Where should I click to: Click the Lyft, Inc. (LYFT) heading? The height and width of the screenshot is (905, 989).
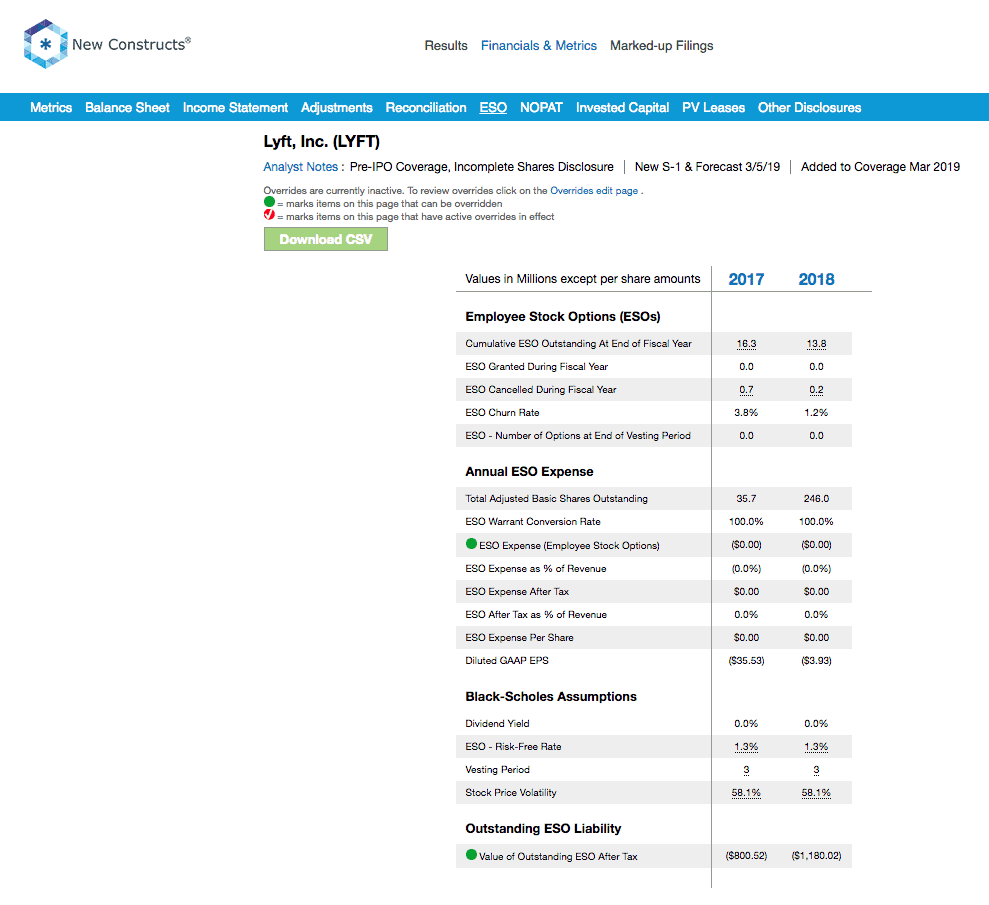click(x=322, y=141)
